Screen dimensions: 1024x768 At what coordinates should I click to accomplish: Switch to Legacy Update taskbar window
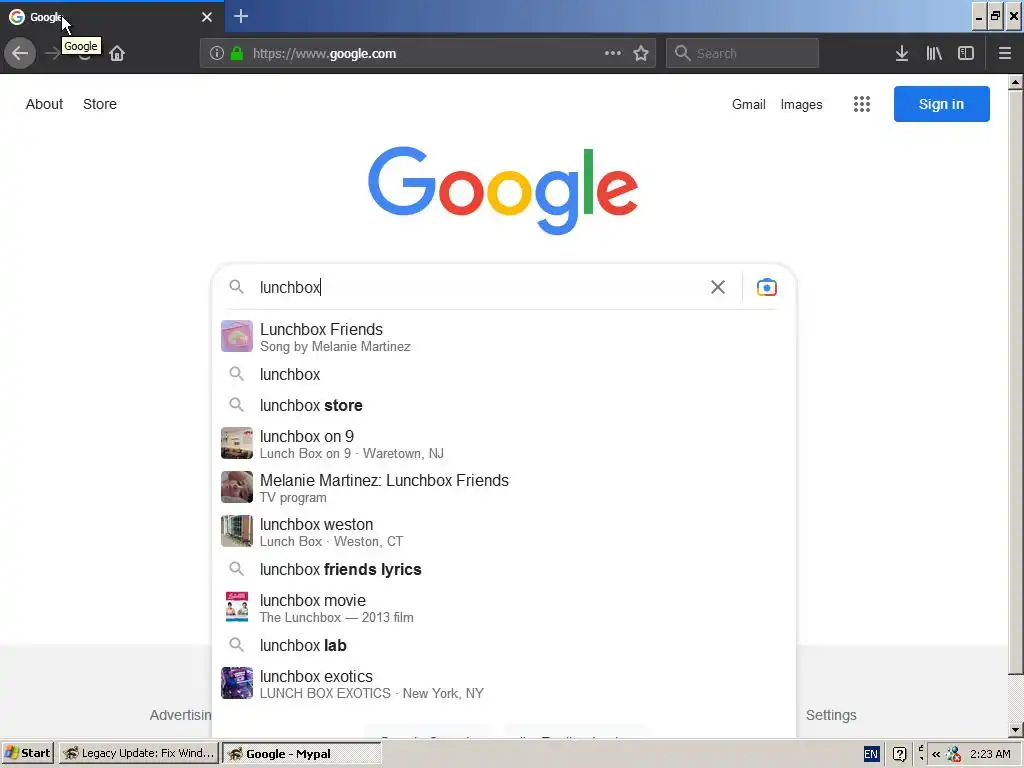139,754
